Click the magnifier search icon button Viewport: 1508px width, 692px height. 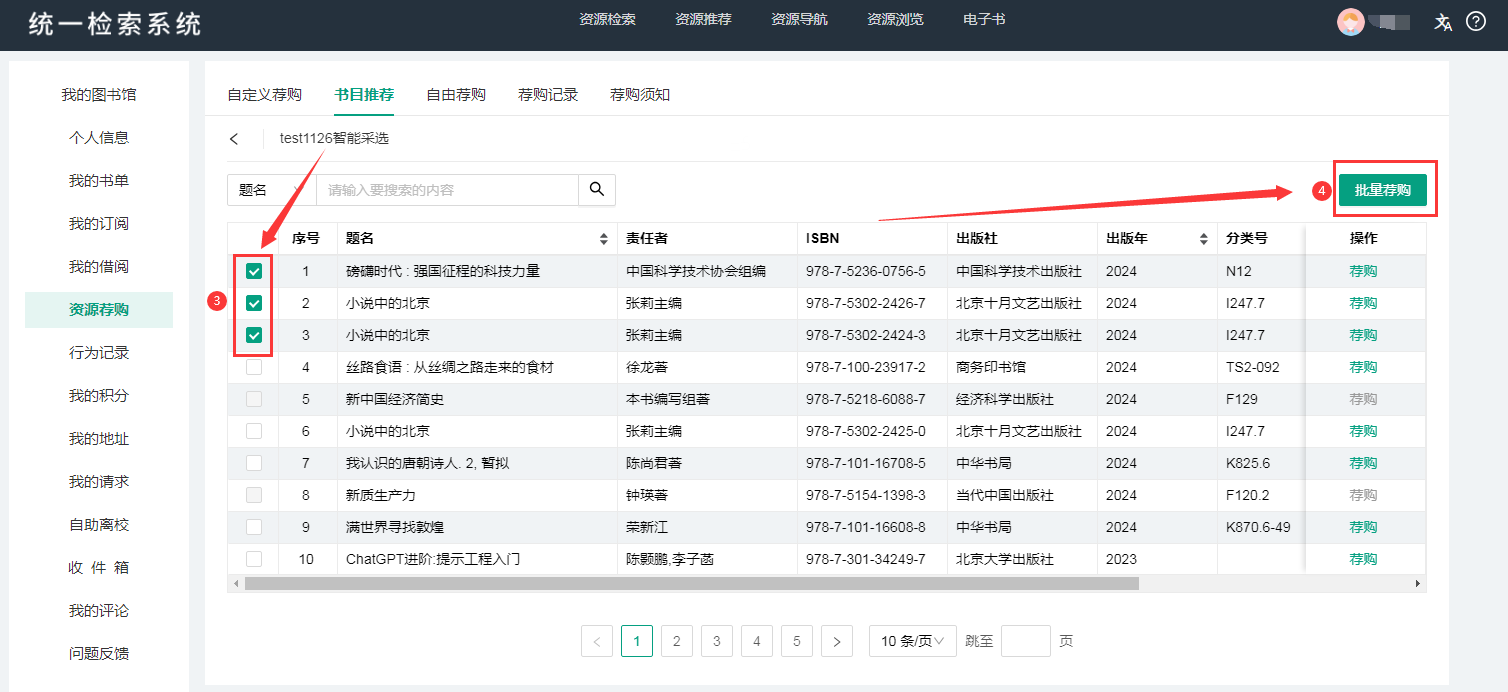click(x=597, y=190)
